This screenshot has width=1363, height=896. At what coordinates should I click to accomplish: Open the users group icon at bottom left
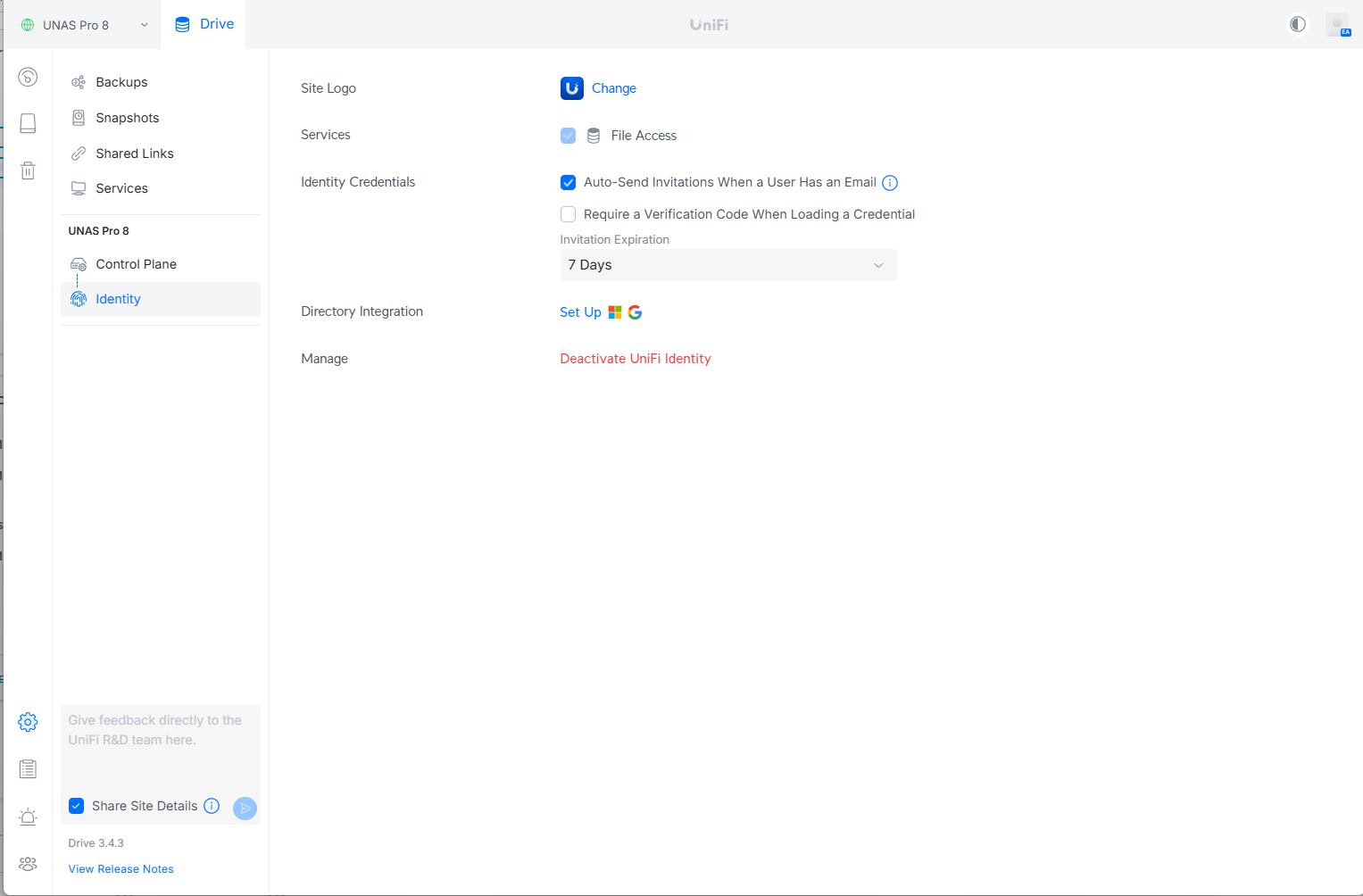[x=28, y=864]
